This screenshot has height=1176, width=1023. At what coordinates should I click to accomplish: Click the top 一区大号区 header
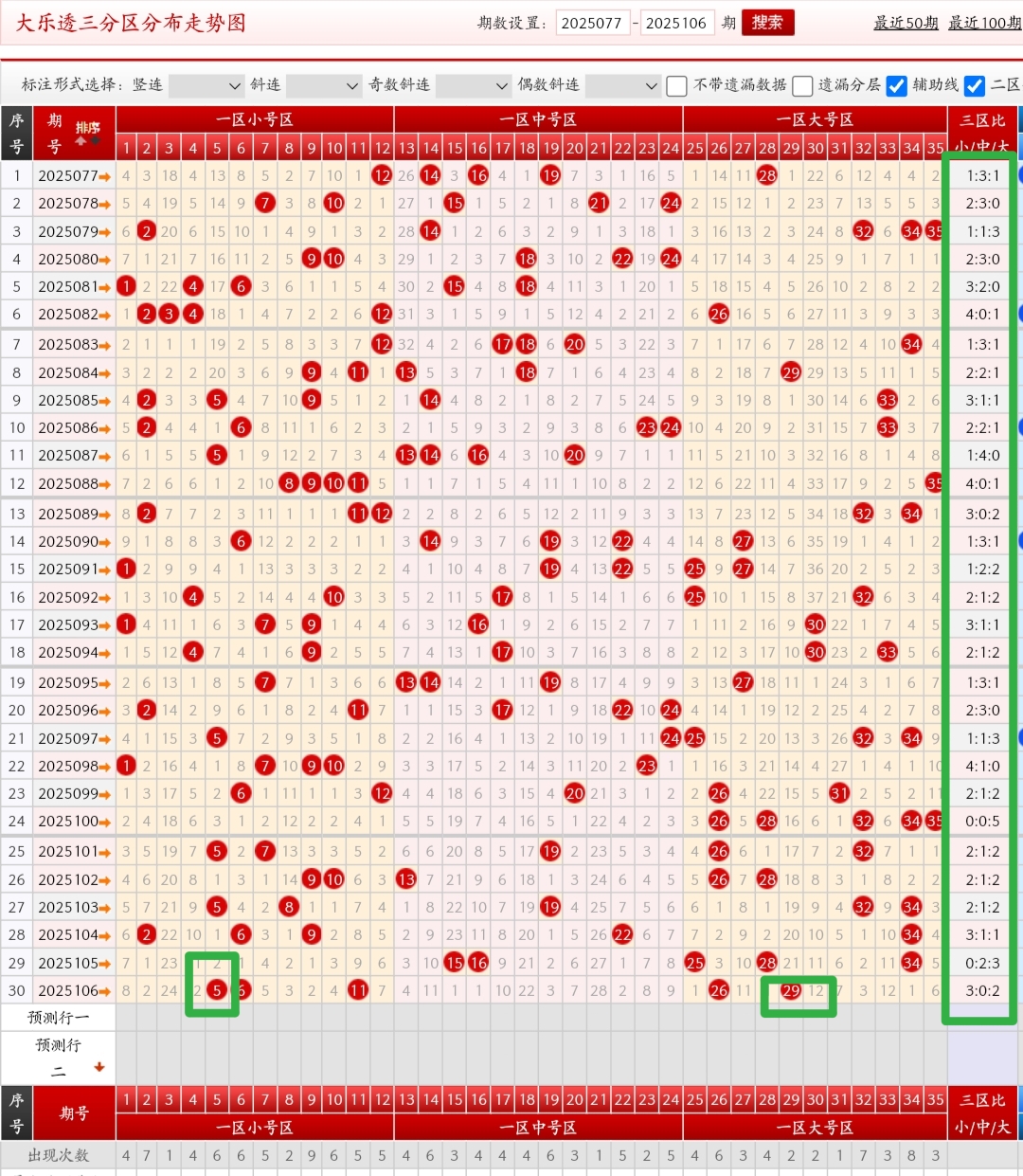coord(815,119)
